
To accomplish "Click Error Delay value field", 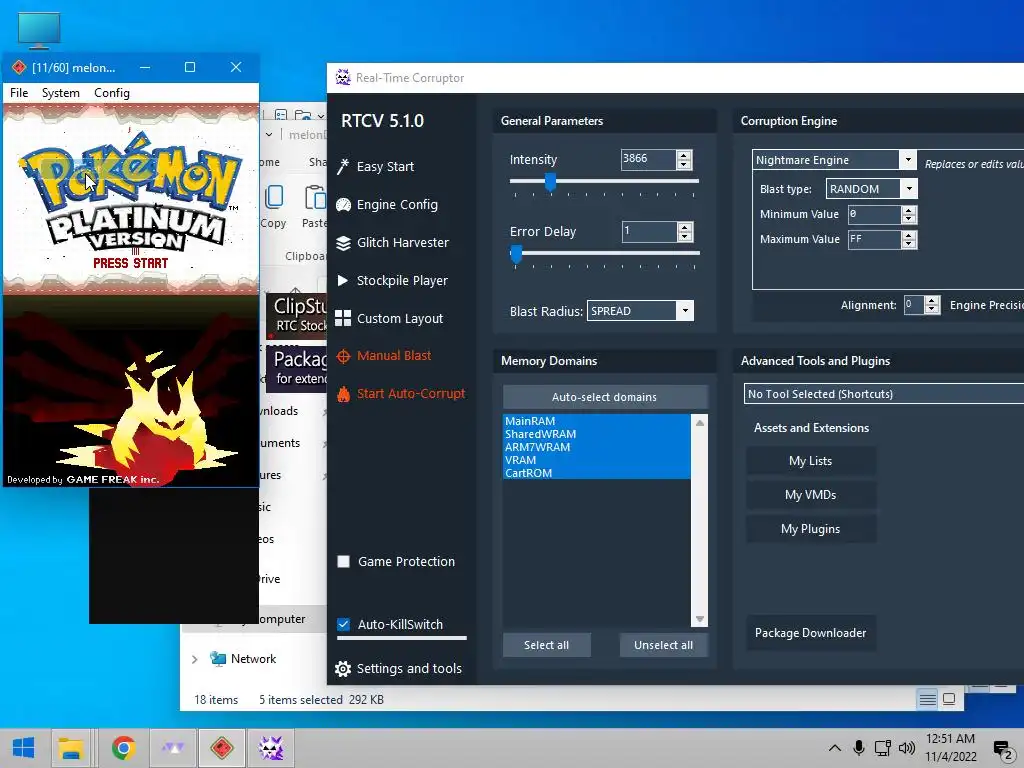I will [x=648, y=231].
